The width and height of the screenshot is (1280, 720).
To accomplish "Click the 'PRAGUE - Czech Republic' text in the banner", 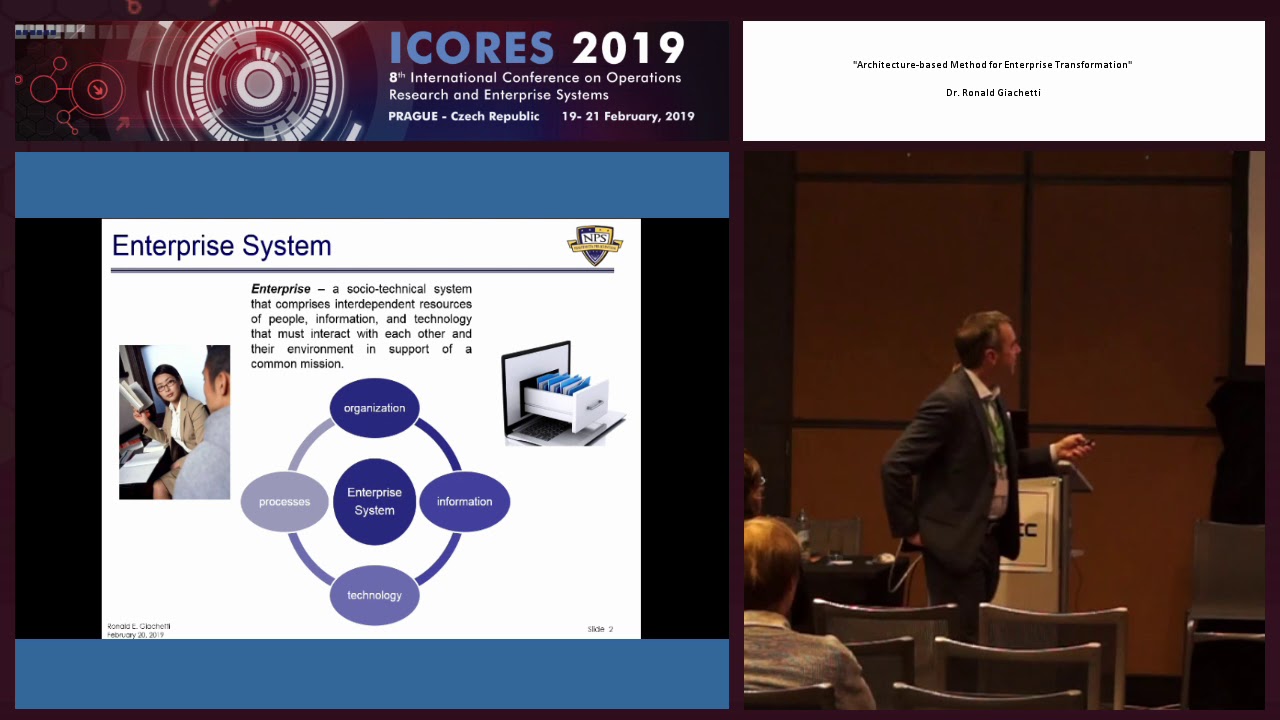I will [x=463, y=116].
